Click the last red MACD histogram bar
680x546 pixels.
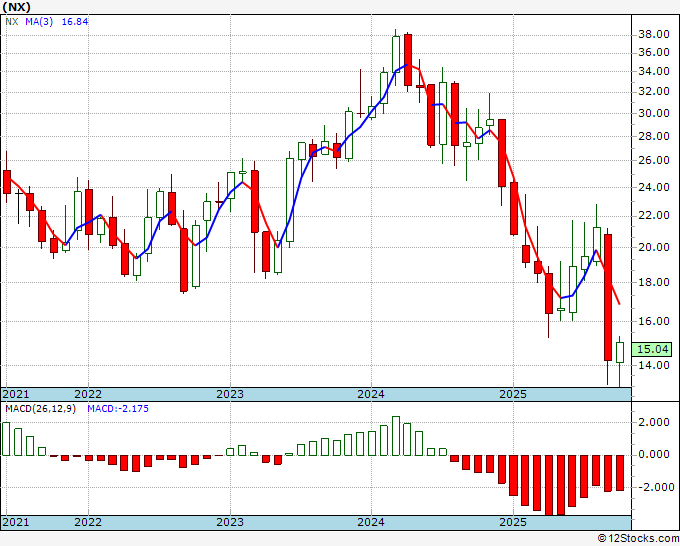click(x=620, y=473)
